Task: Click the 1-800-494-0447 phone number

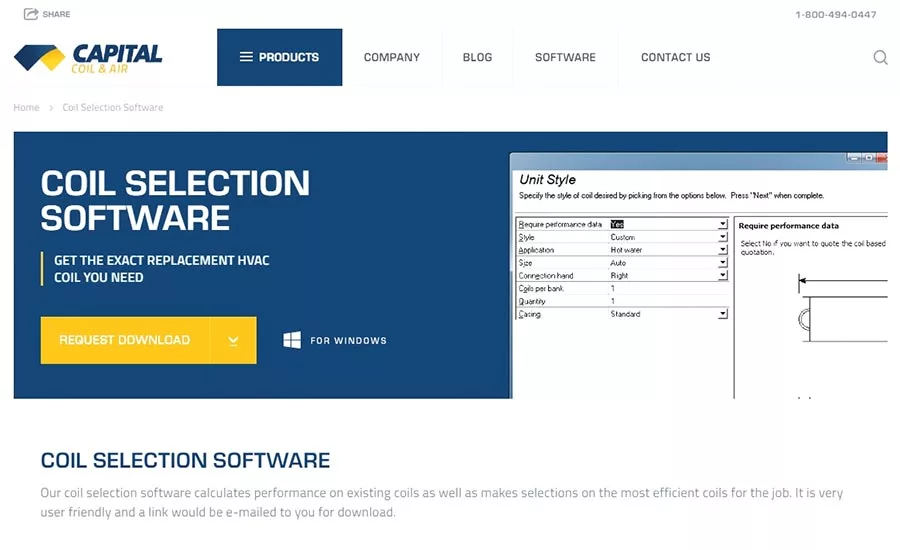Action: click(x=836, y=14)
